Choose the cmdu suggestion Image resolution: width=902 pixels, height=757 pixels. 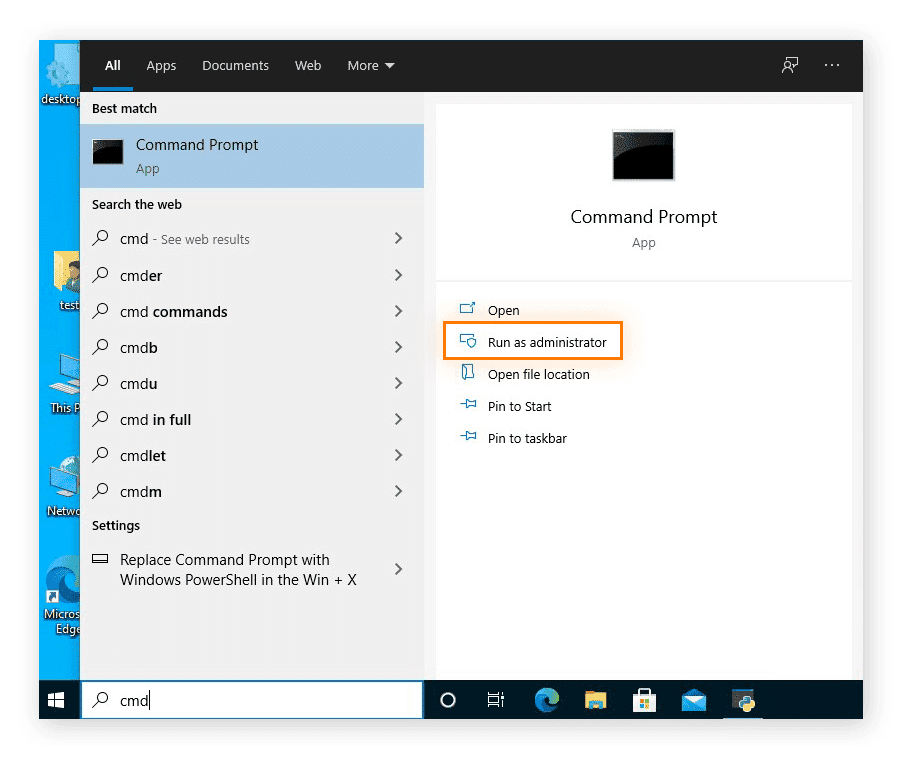coord(252,383)
